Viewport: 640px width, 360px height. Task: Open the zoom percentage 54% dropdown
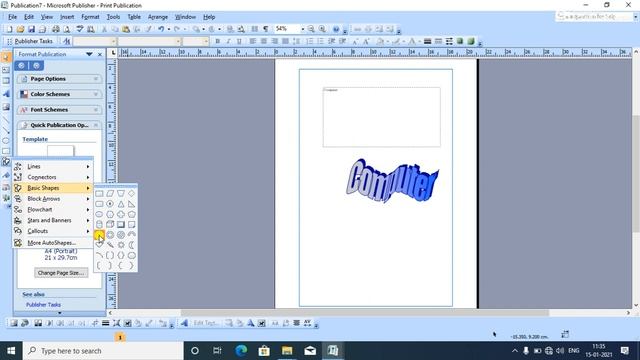302,29
